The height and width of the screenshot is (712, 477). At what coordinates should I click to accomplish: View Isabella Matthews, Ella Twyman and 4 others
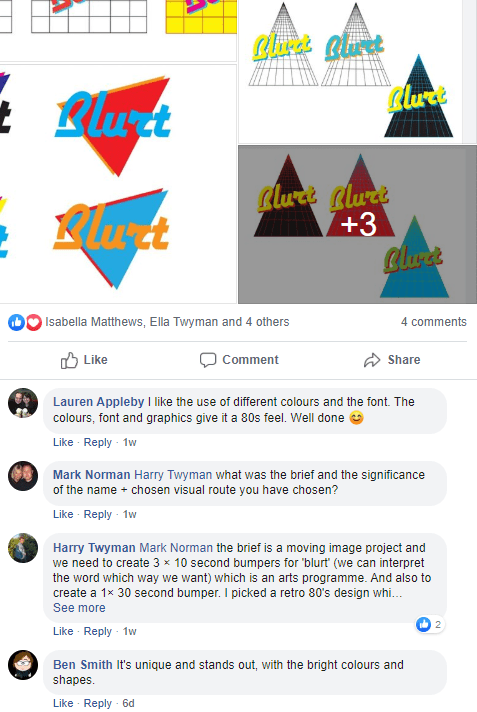click(167, 322)
